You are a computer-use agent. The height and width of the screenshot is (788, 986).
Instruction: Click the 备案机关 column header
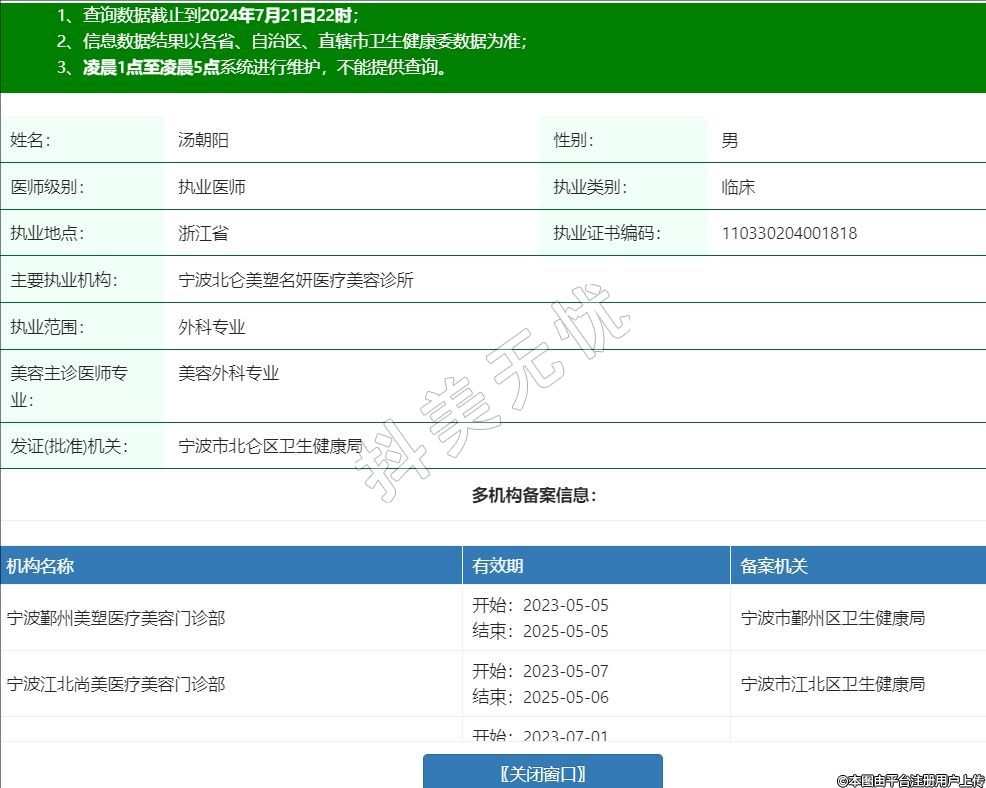pyautogui.click(x=774, y=566)
